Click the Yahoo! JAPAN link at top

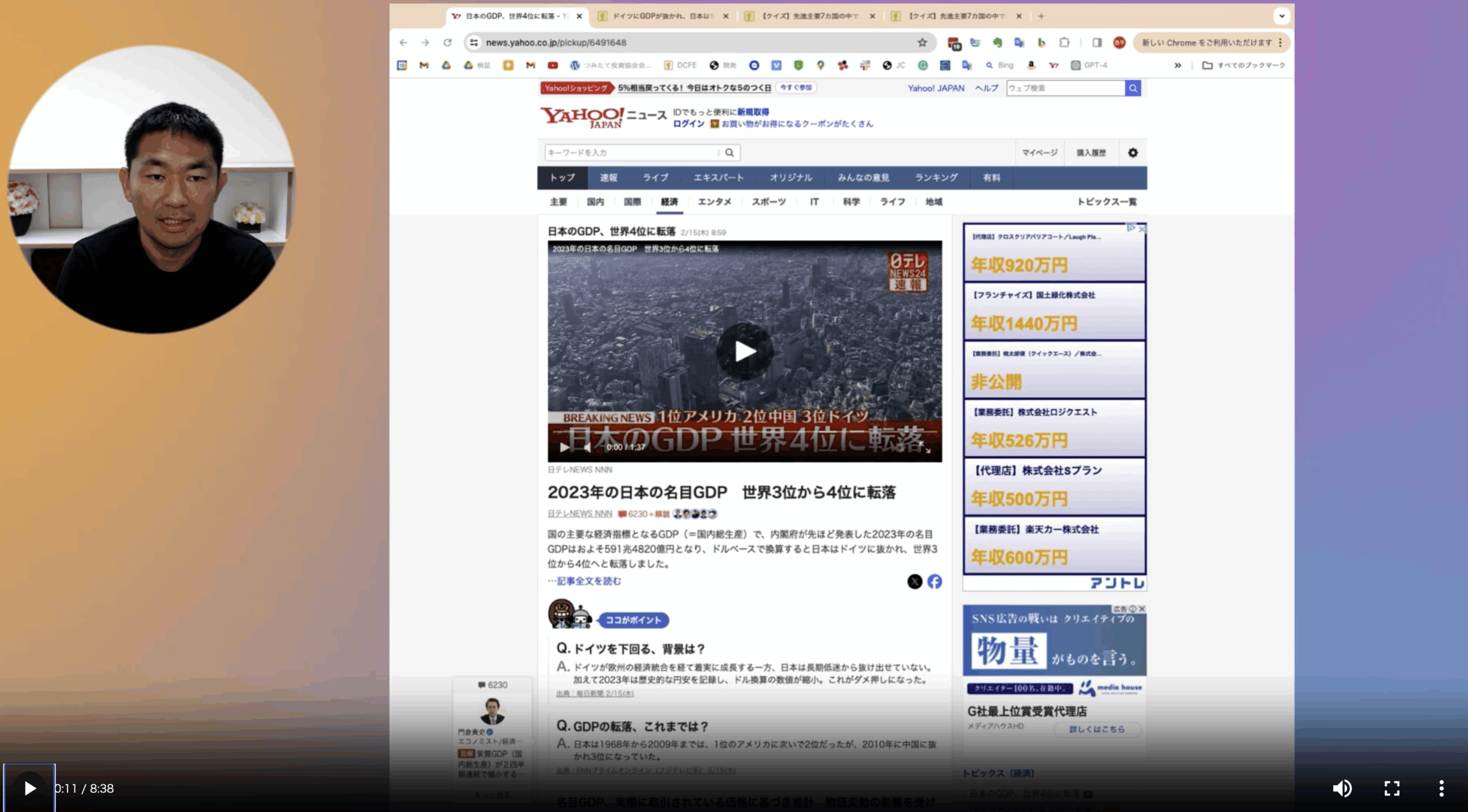coord(936,88)
